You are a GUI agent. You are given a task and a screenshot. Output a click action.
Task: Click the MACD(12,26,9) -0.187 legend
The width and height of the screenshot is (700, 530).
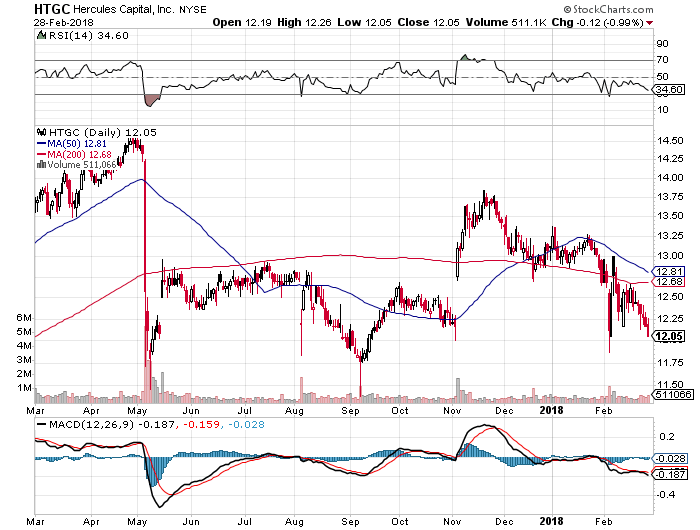click(x=104, y=425)
